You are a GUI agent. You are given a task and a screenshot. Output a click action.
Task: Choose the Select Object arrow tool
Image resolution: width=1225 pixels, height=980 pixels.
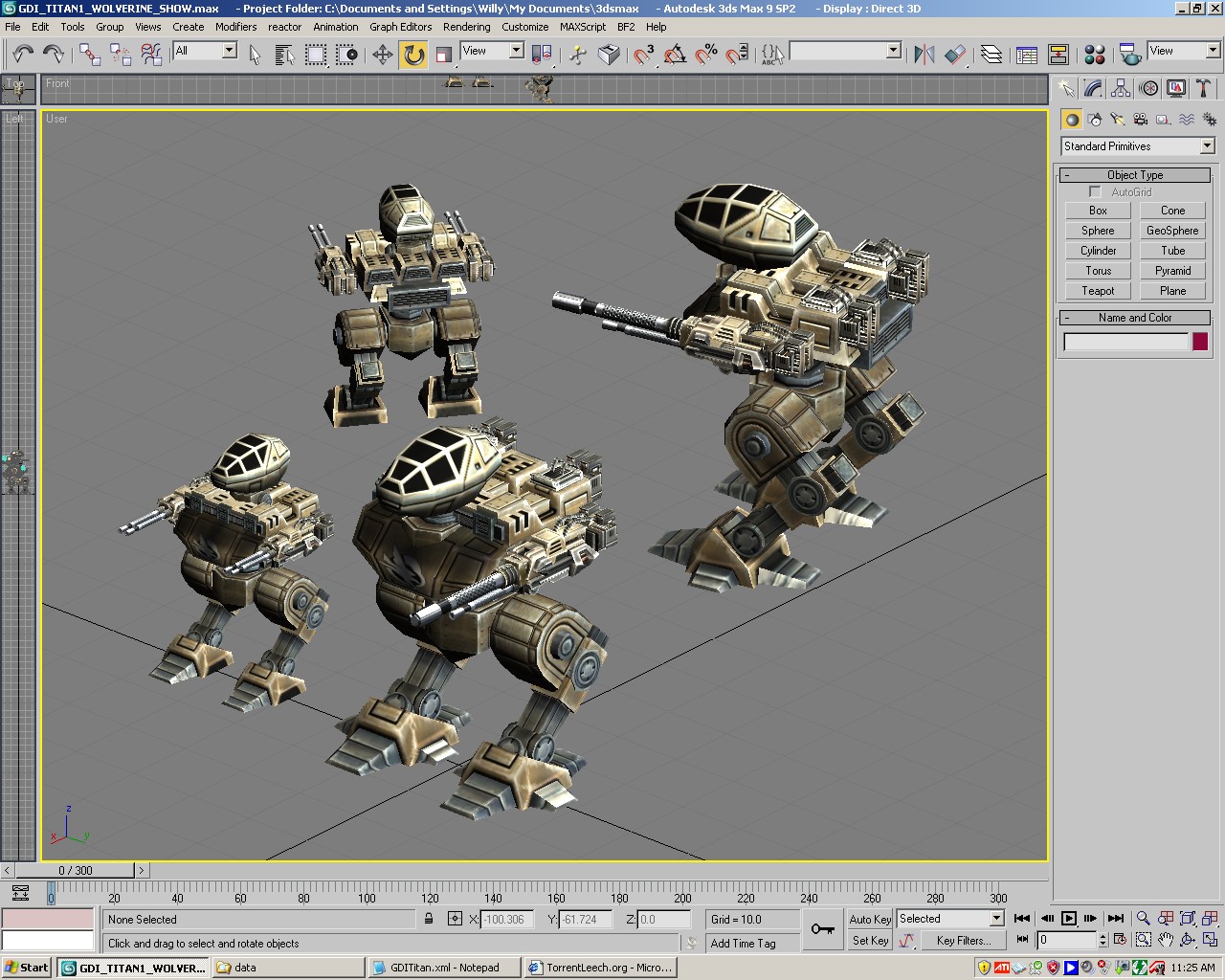pyautogui.click(x=255, y=55)
